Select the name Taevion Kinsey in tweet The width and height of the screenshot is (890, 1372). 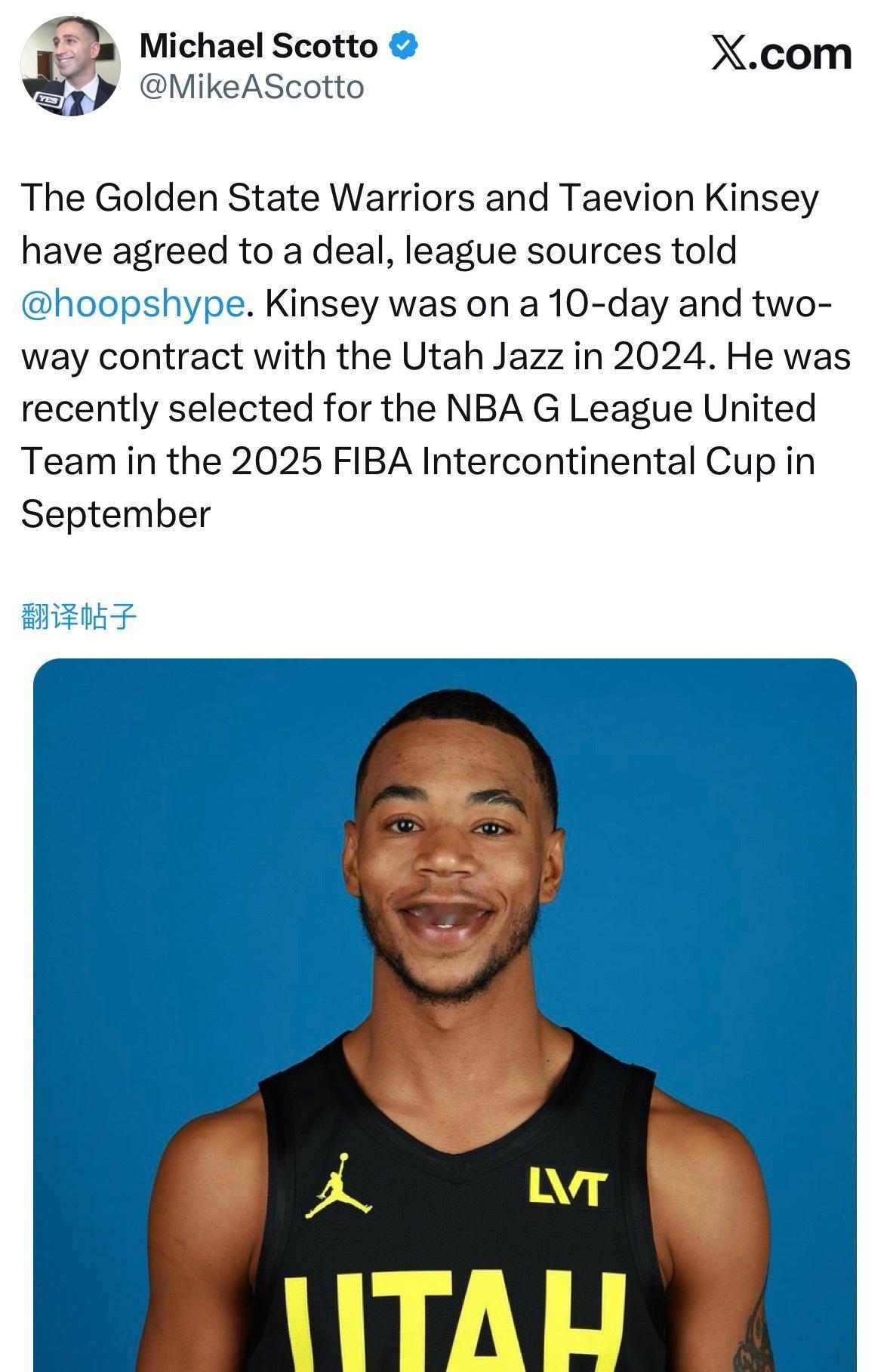tap(688, 198)
